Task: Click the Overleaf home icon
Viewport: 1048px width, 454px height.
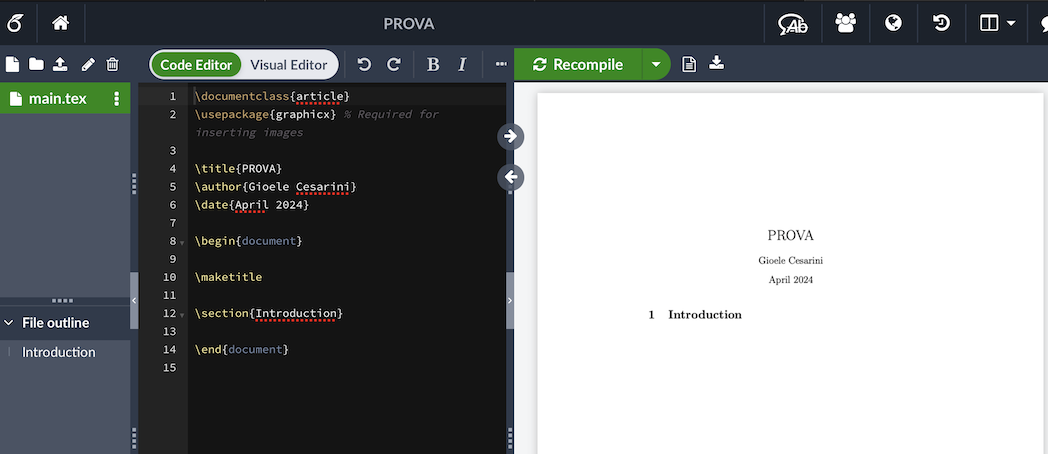Action: click(x=60, y=23)
